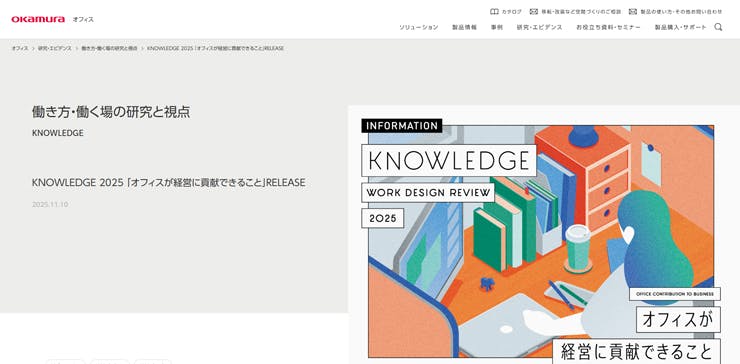Go to 研究・エビデンス in the breadcrumb
This screenshot has width=740, height=364.
[55, 48]
